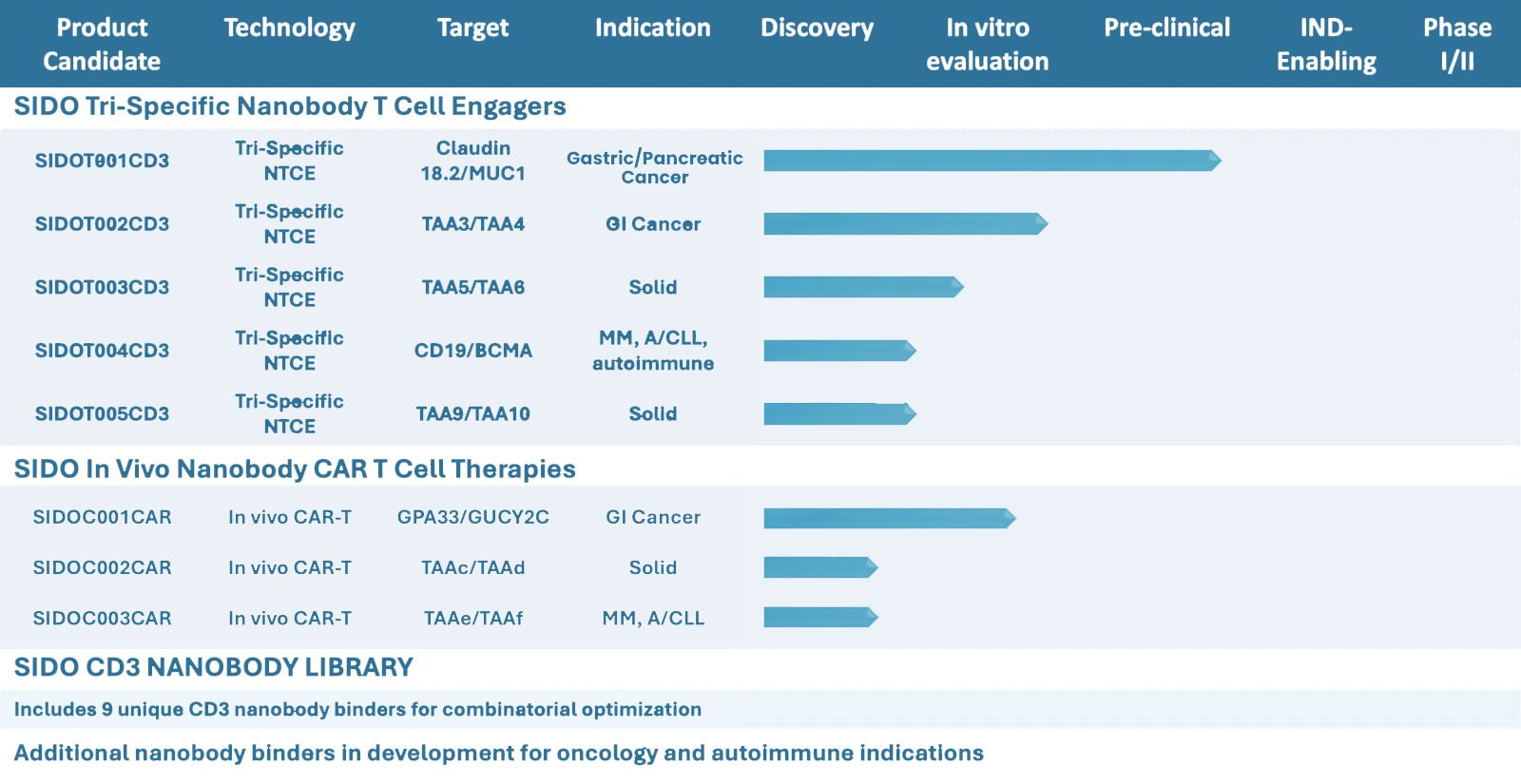This screenshot has width=1521, height=784.
Task: Click the IND-Enabling stage header
Action: [1326, 44]
